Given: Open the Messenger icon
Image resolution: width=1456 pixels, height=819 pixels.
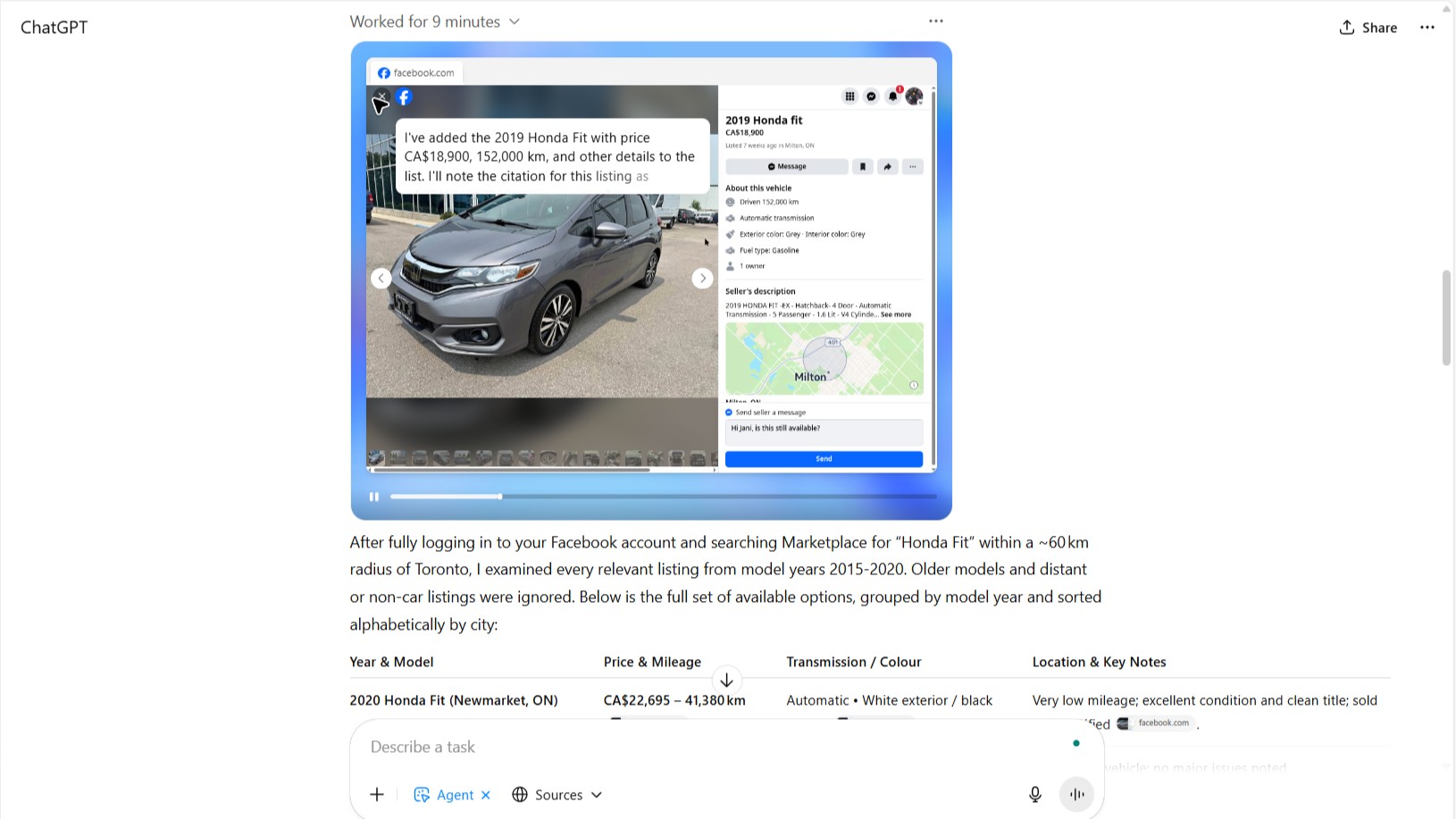Looking at the screenshot, I should [871, 96].
